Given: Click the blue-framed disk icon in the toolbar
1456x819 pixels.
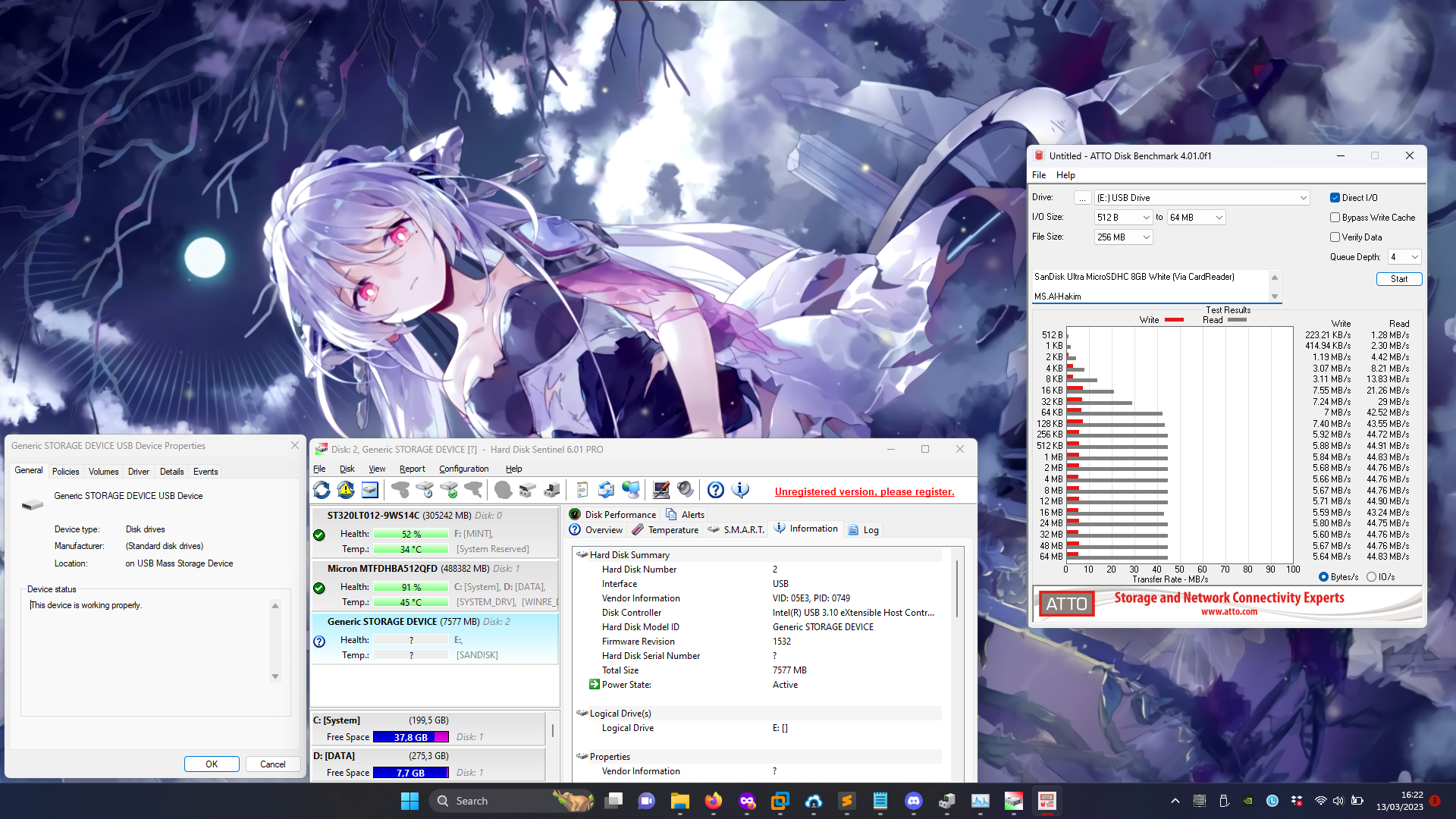Looking at the screenshot, I should 370,491.
